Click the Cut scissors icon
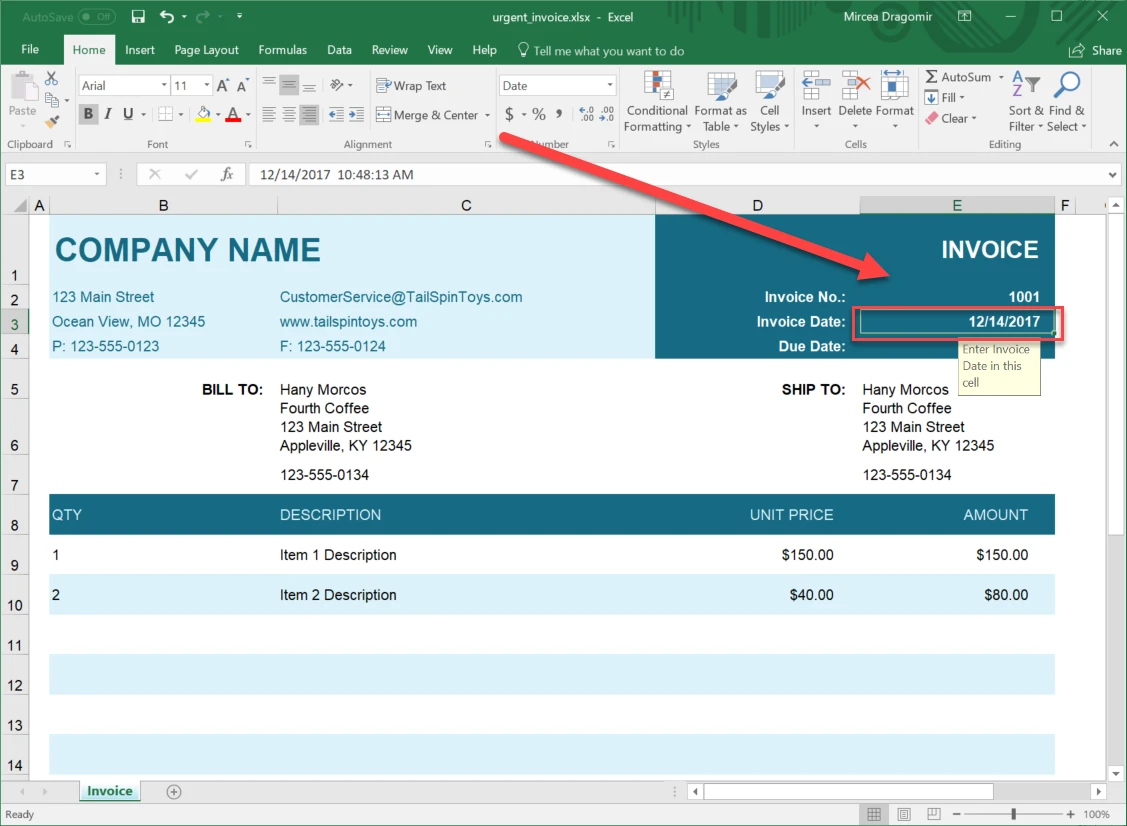 51,78
